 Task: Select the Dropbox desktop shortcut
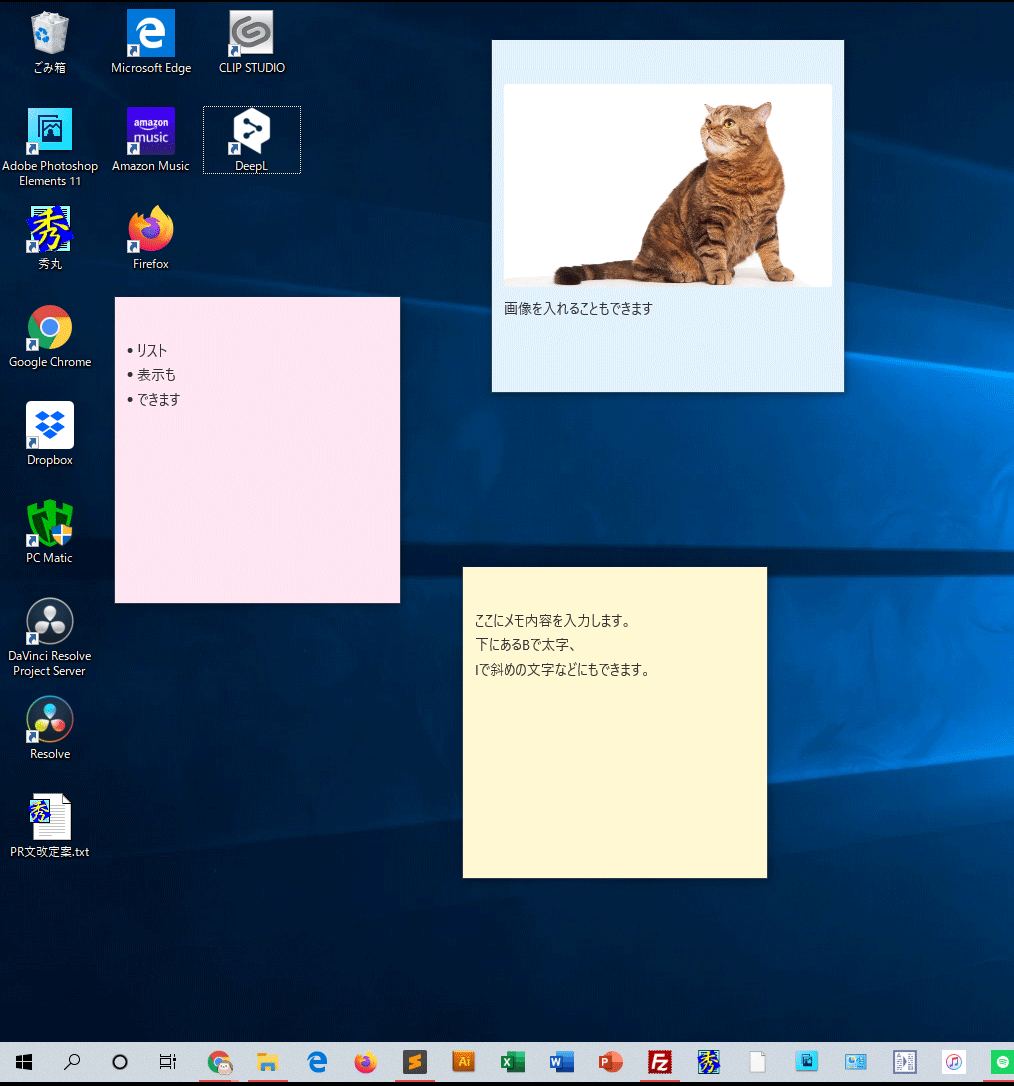coord(50,426)
